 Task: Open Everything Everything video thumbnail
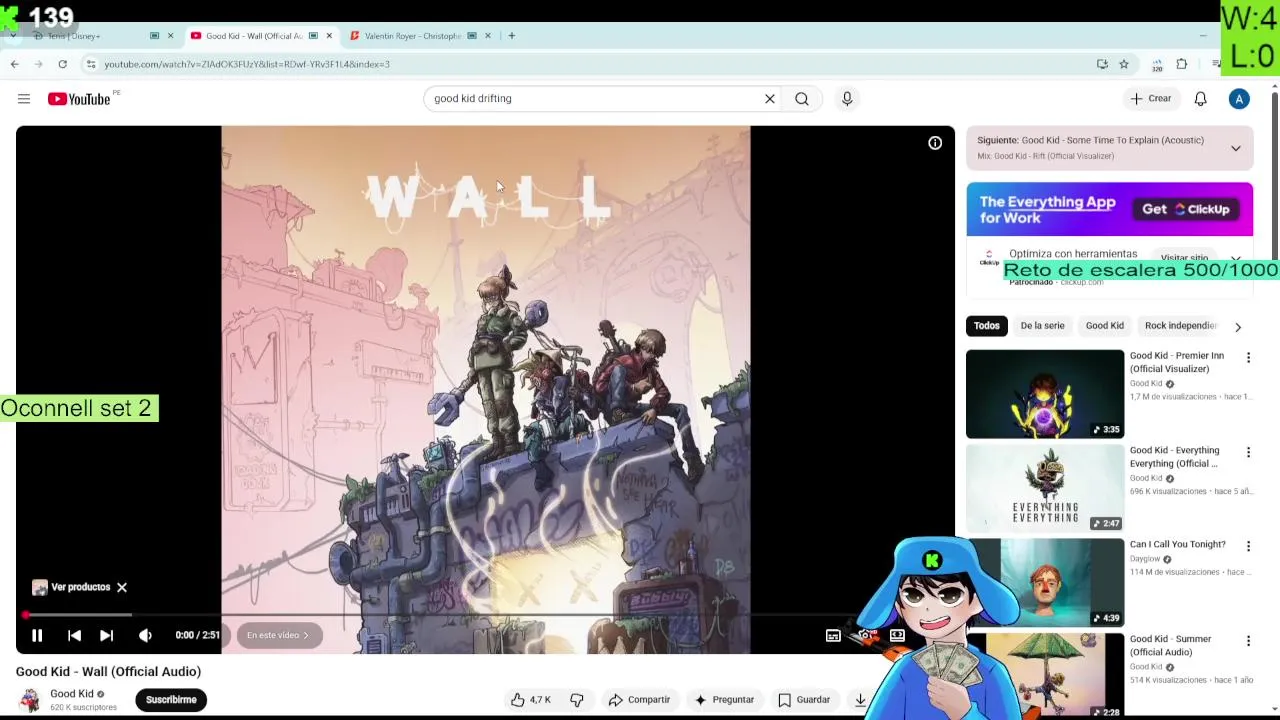point(1045,488)
